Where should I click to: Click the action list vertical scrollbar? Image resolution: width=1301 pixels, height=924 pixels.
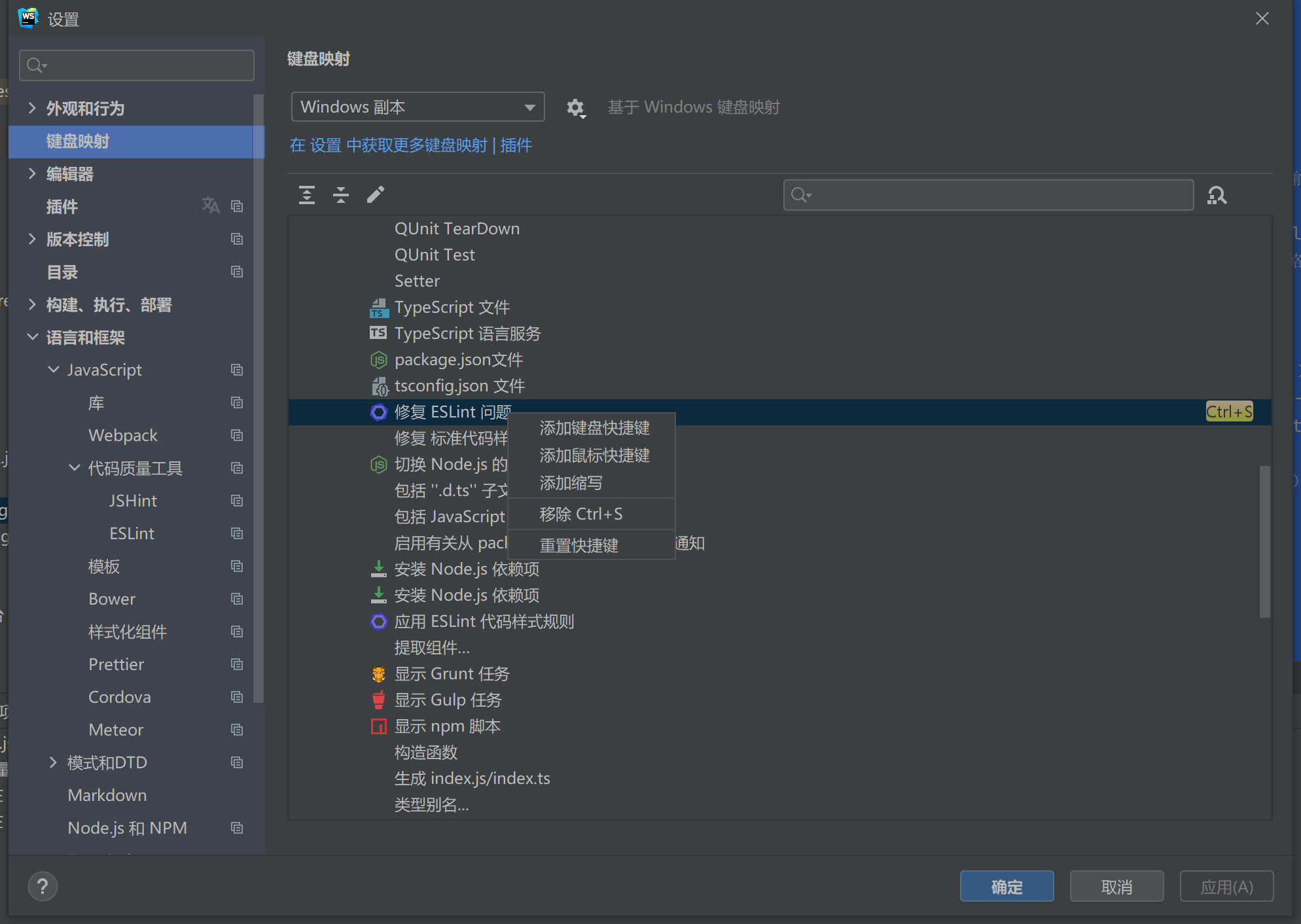click(1264, 541)
